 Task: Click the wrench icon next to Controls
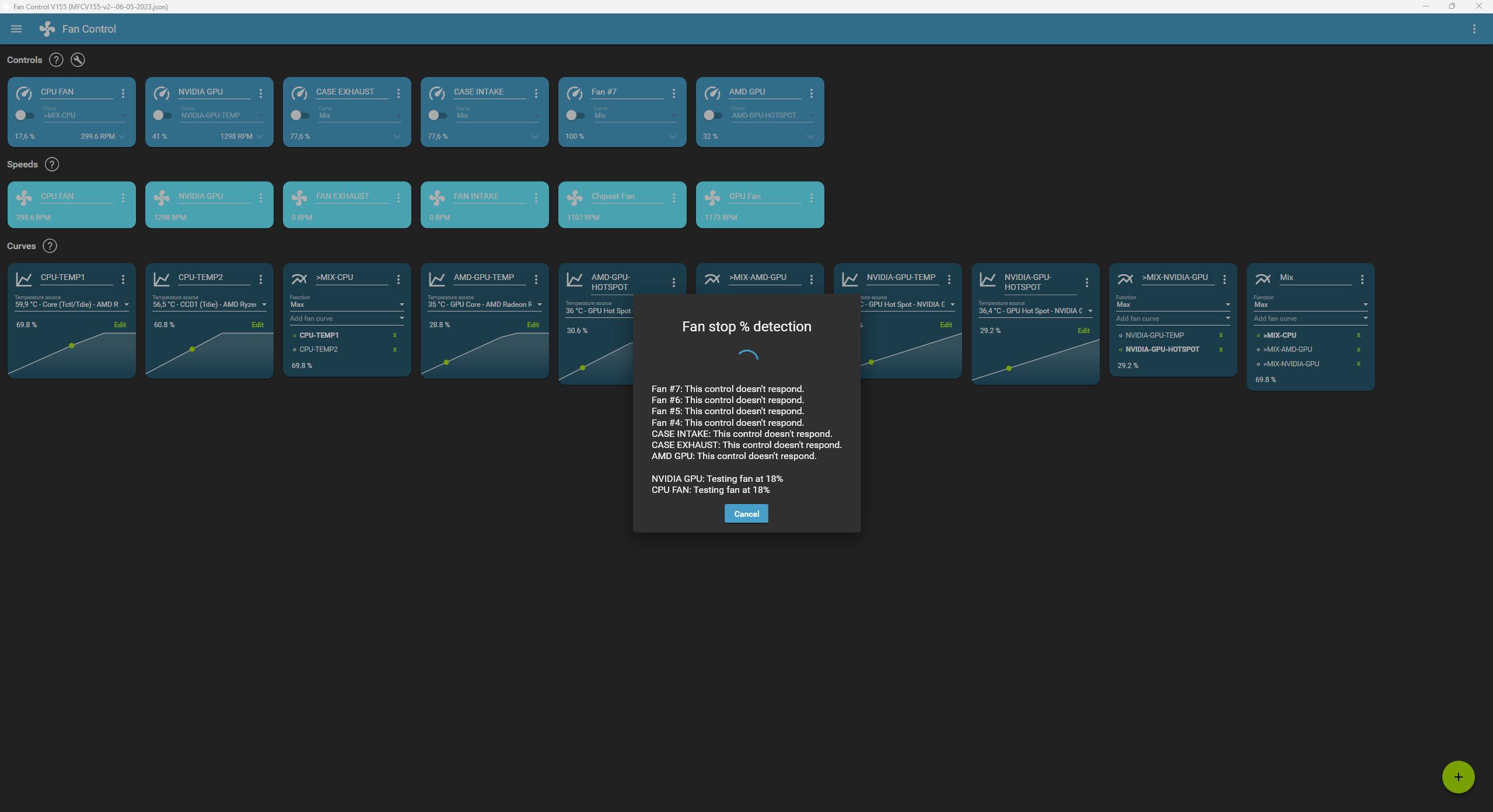click(x=78, y=60)
